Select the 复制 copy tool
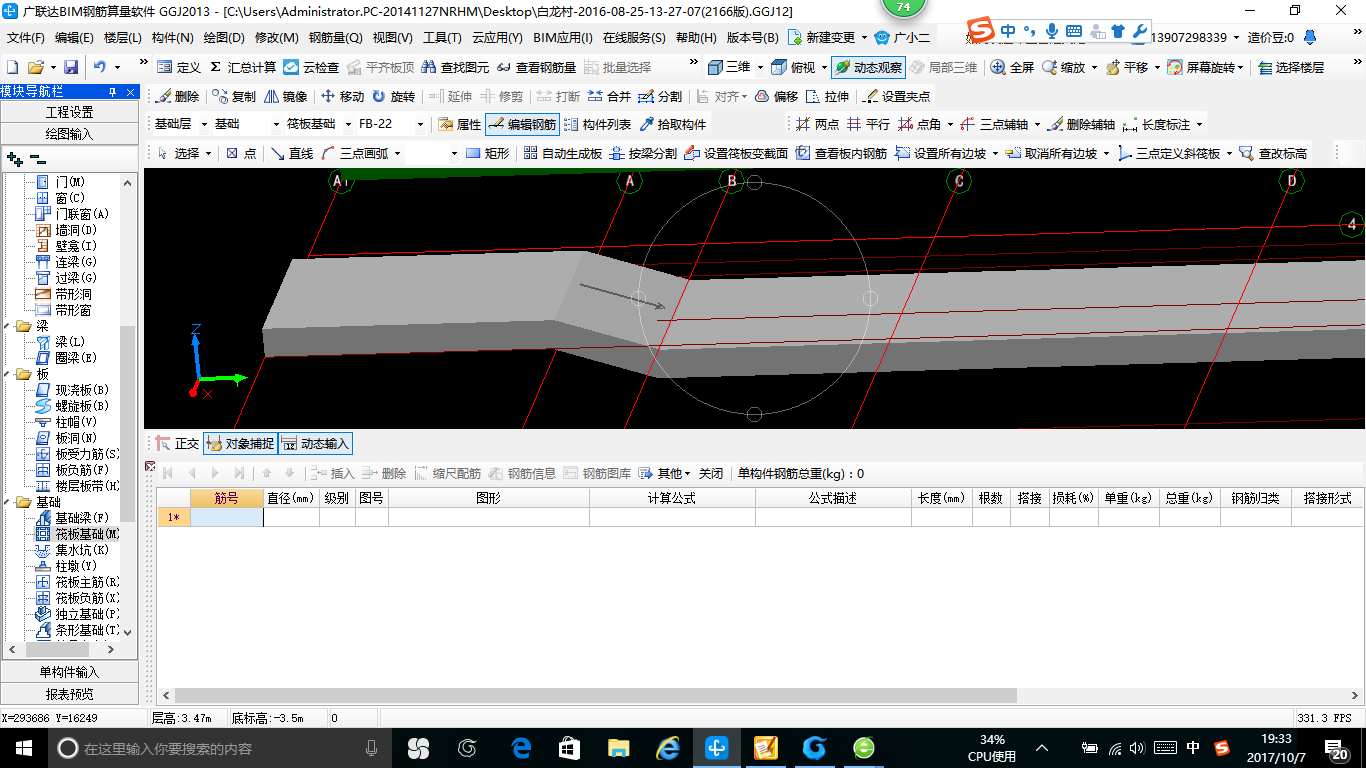 pyautogui.click(x=234, y=96)
